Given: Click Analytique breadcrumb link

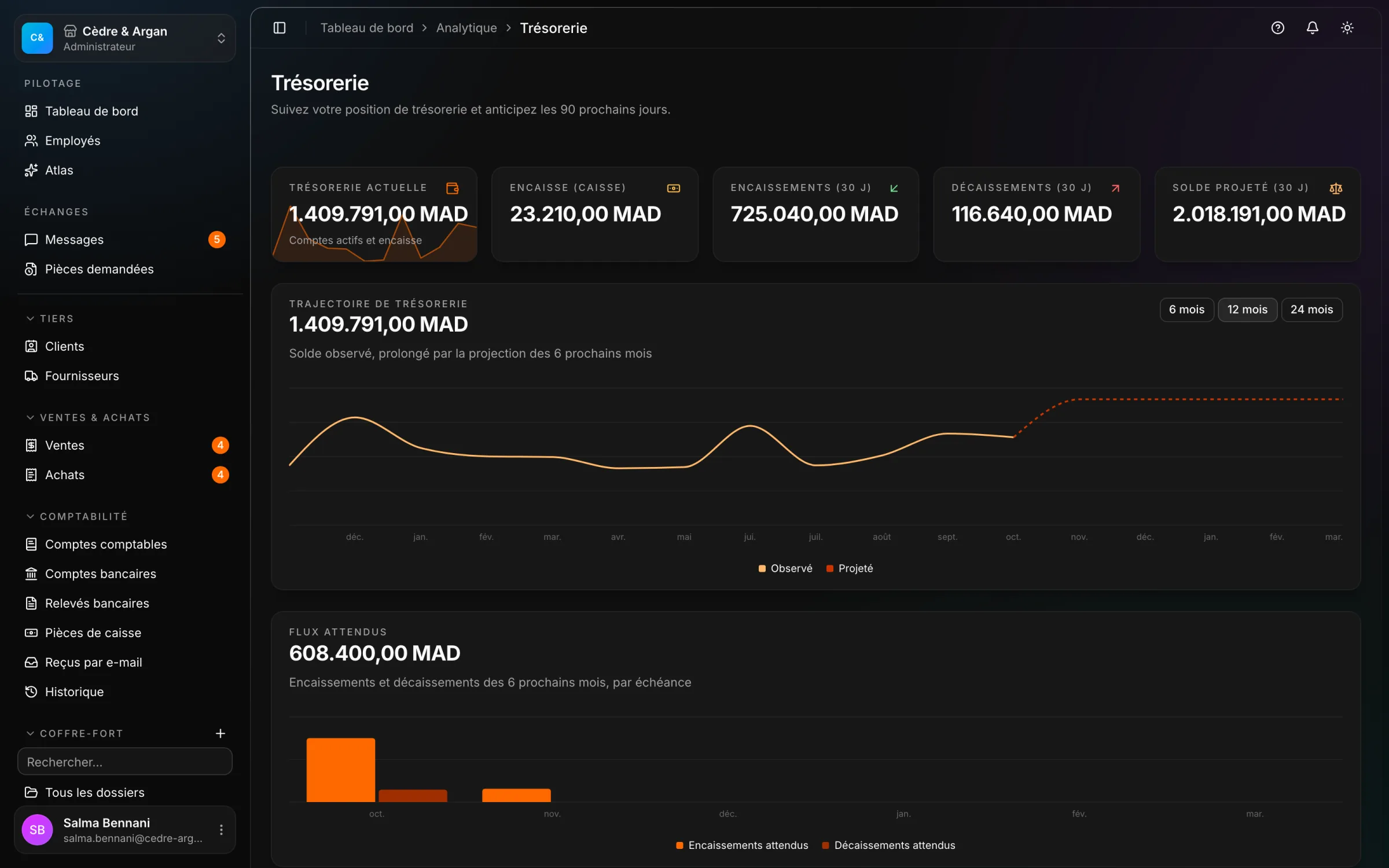Looking at the screenshot, I should click(x=466, y=28).
